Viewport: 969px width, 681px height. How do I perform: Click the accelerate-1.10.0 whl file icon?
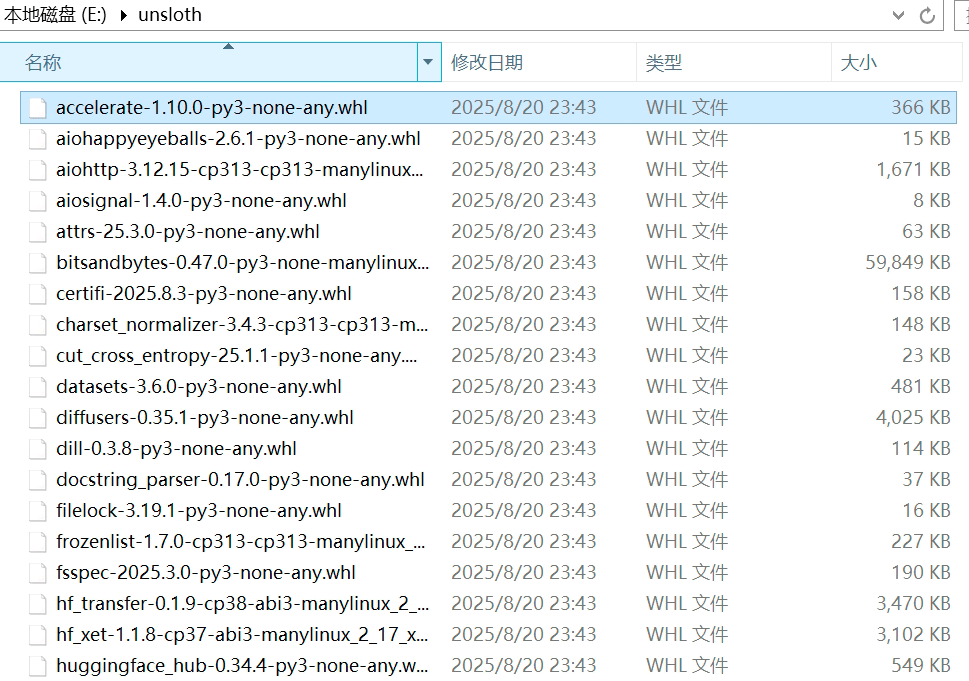38,108
